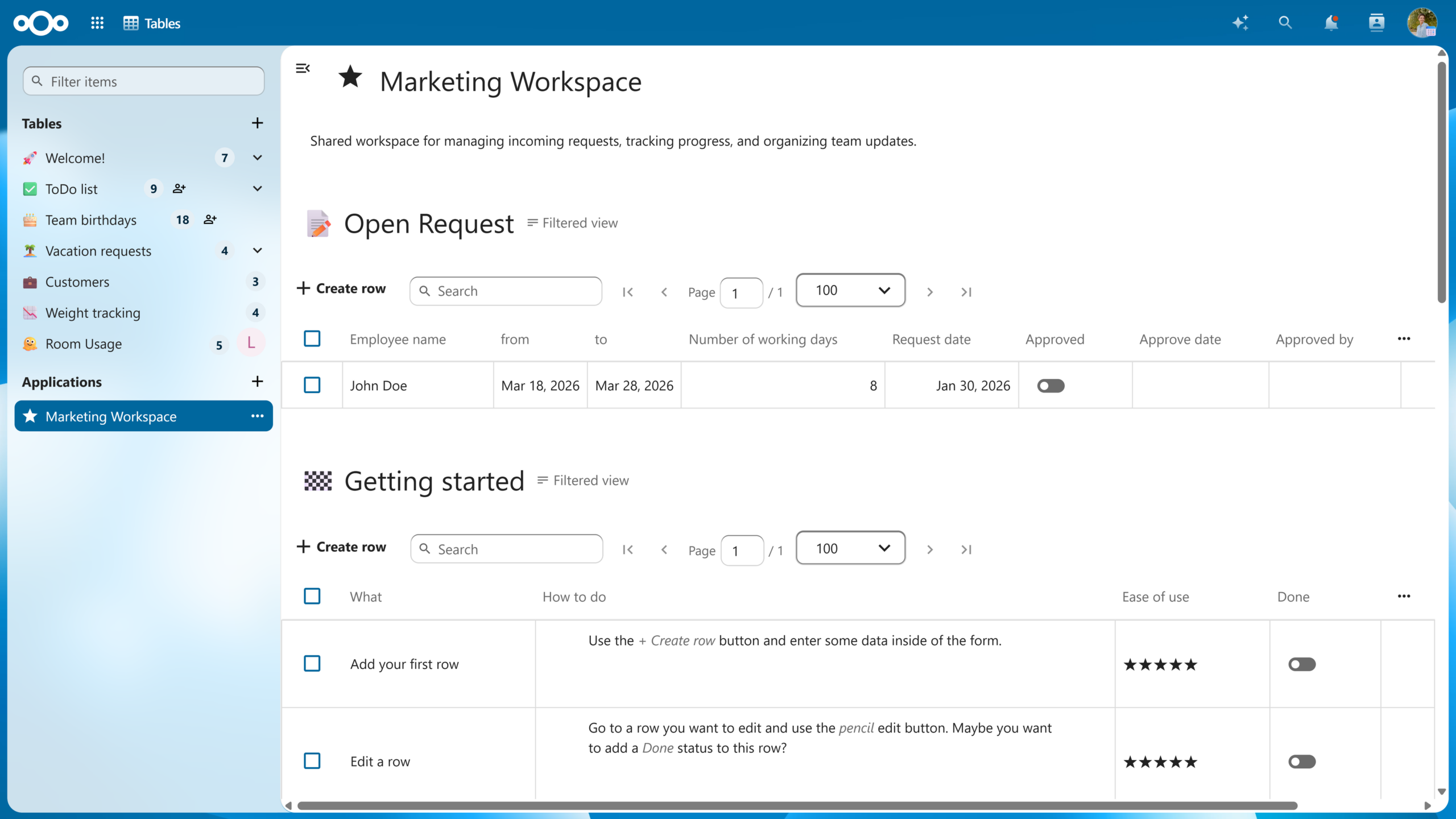Open Marketing Workspace three-dot actions in sidebar
This screenshot has width=1456, height=819.
click(257, 416)
